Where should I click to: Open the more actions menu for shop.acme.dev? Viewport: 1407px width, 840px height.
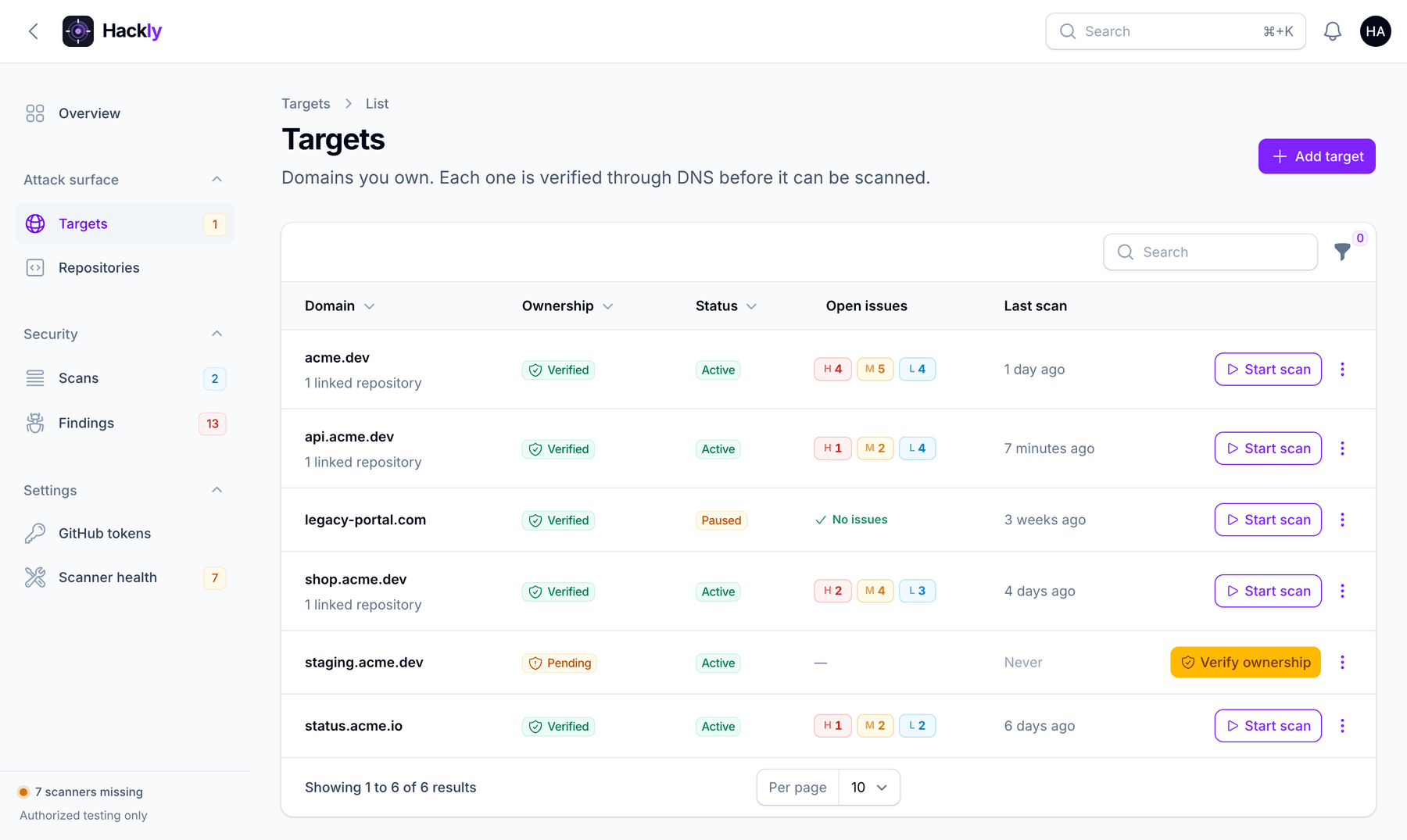1342,592
